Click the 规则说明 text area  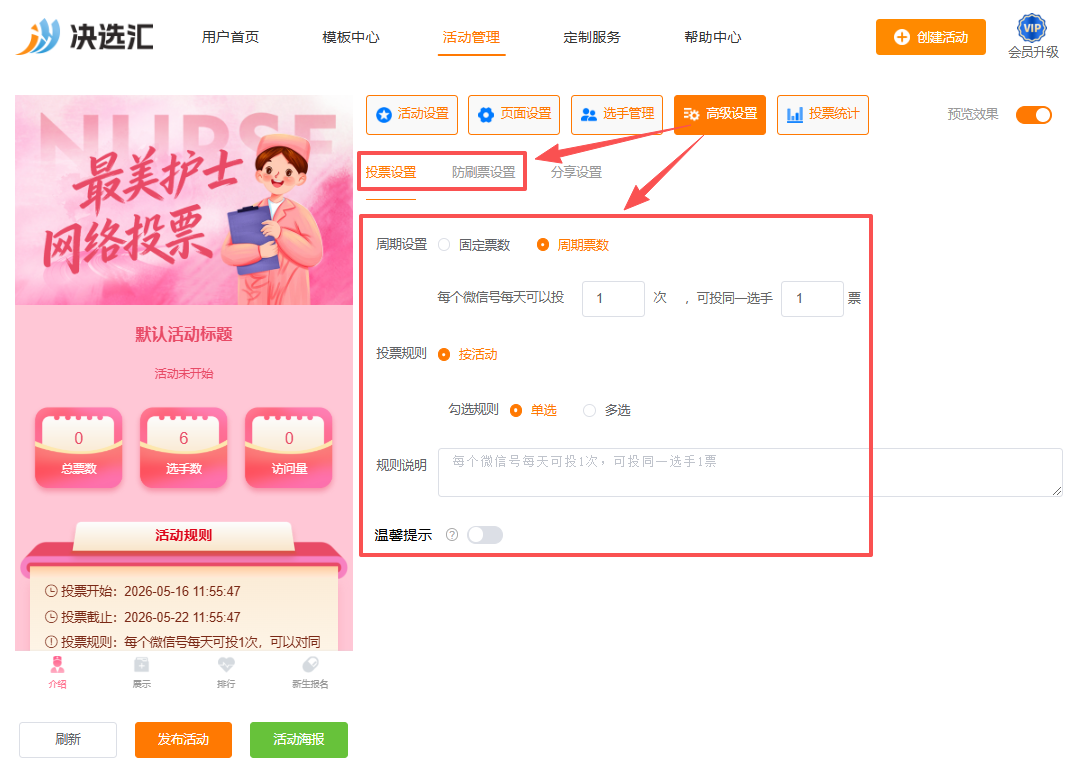(750, 472)
